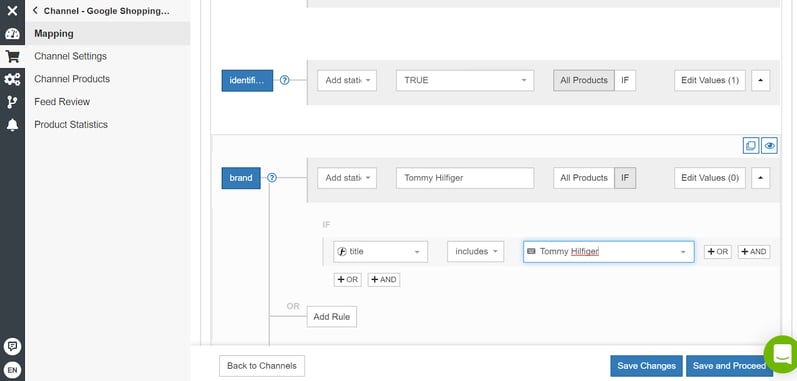
Task: Open the settings gears icon in sidebar
Action: point(12,79)
